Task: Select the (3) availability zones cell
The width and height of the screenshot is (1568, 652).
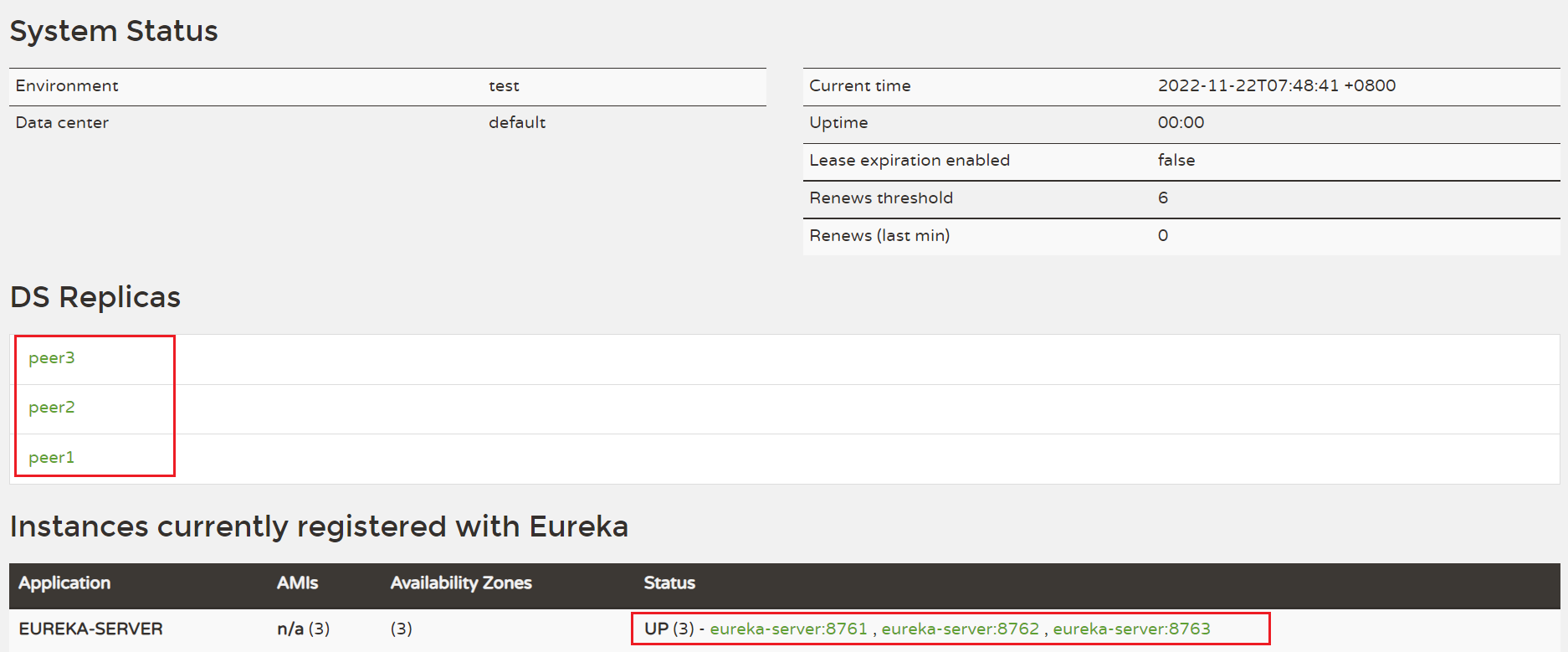Action: pos(401,629)
